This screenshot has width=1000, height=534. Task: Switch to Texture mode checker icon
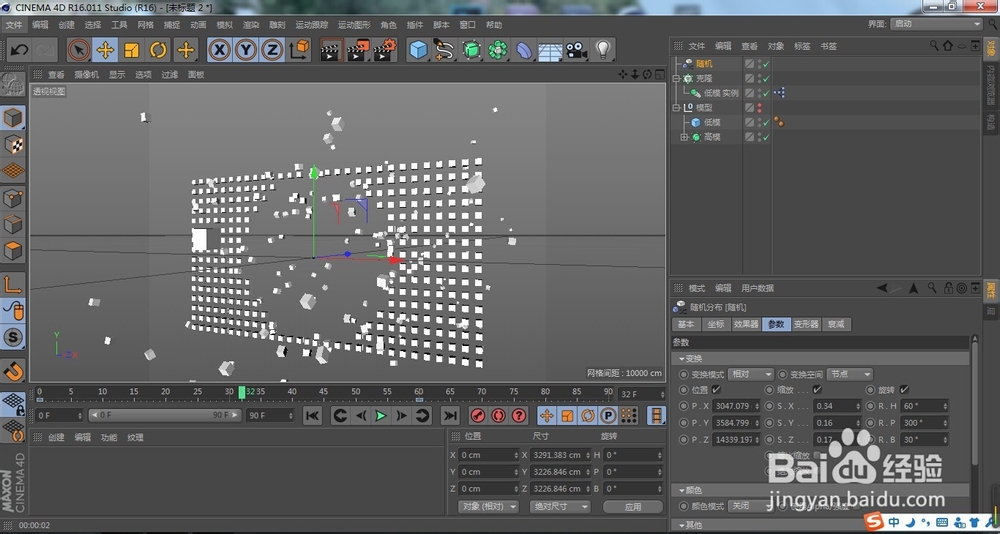[13, 144]
